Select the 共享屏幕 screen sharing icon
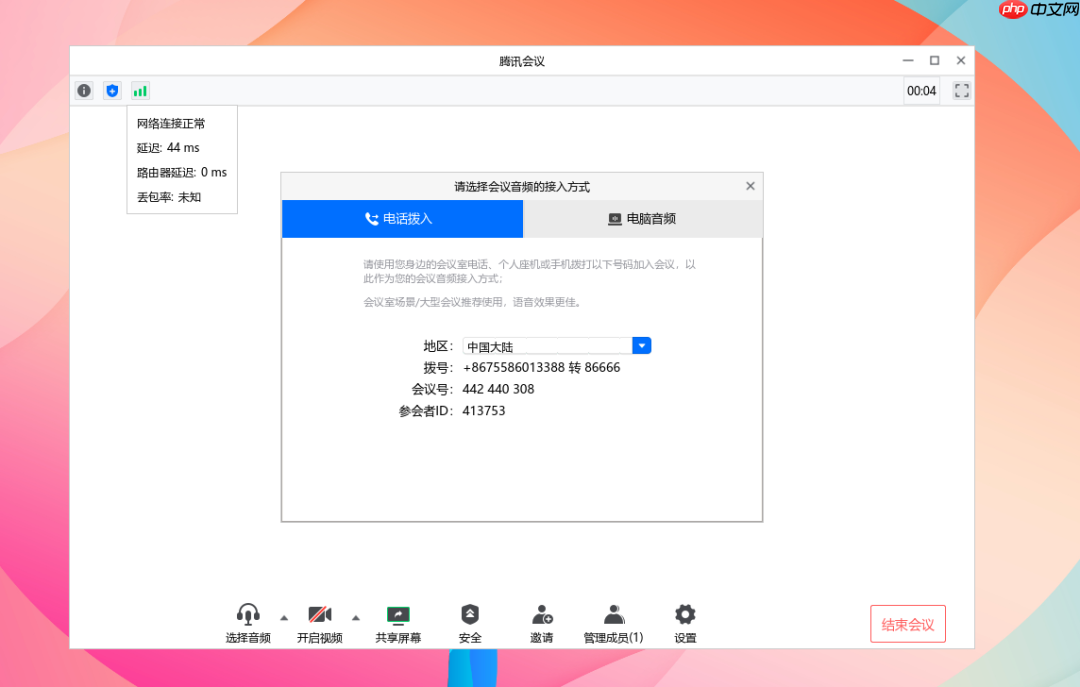 click(399, 614)
